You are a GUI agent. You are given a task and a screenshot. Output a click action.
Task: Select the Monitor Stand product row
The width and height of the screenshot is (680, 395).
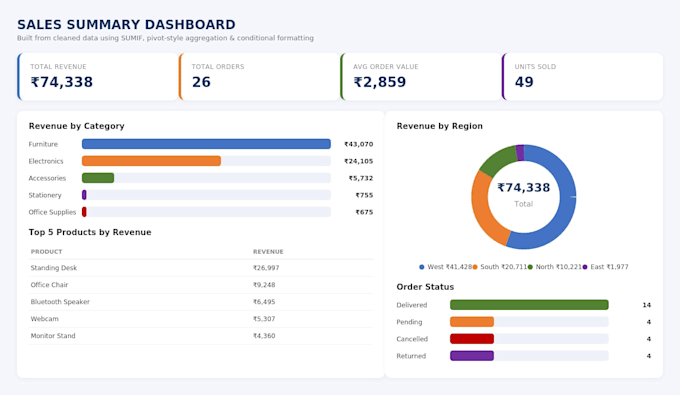click(201, 336)
